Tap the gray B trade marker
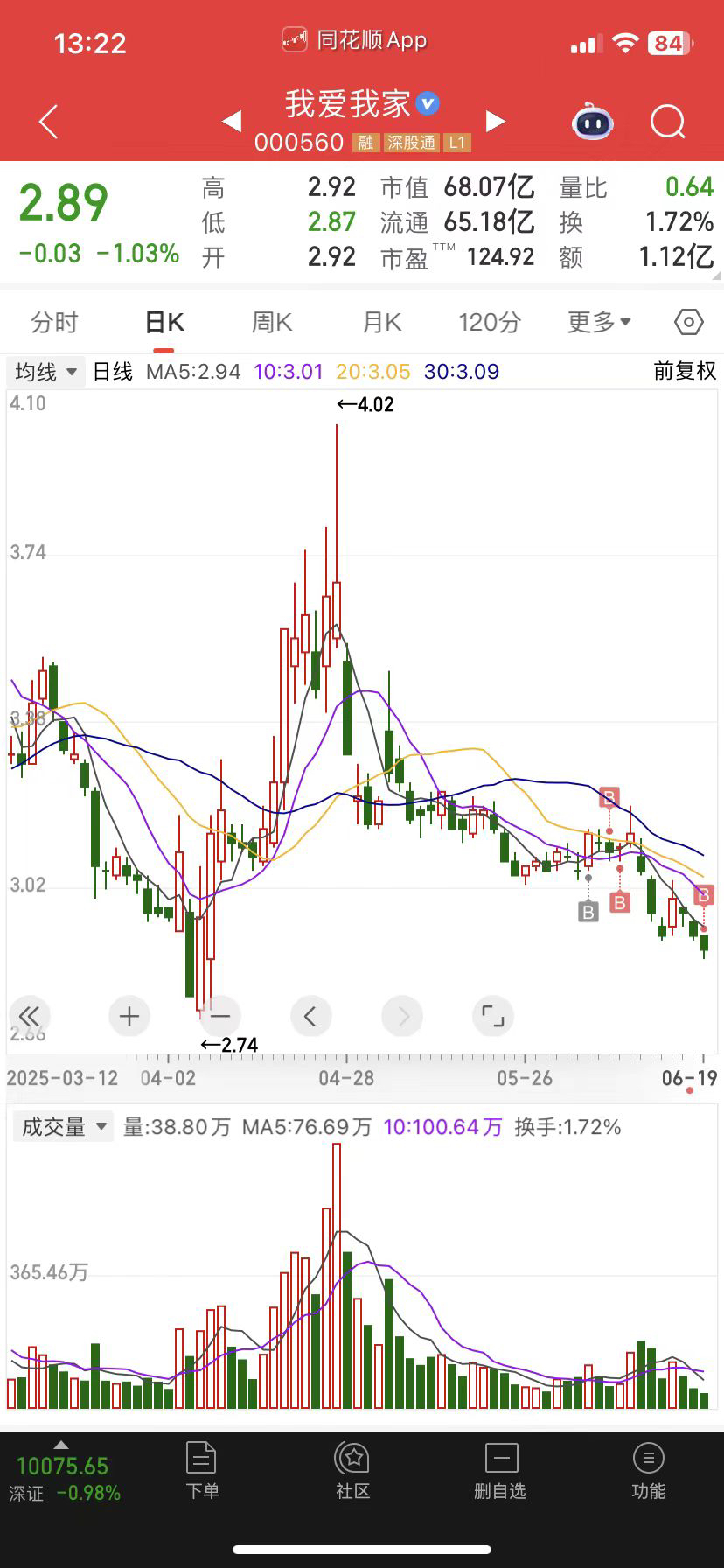Screen dimensions: 724x1568 (x=588, y=913)
